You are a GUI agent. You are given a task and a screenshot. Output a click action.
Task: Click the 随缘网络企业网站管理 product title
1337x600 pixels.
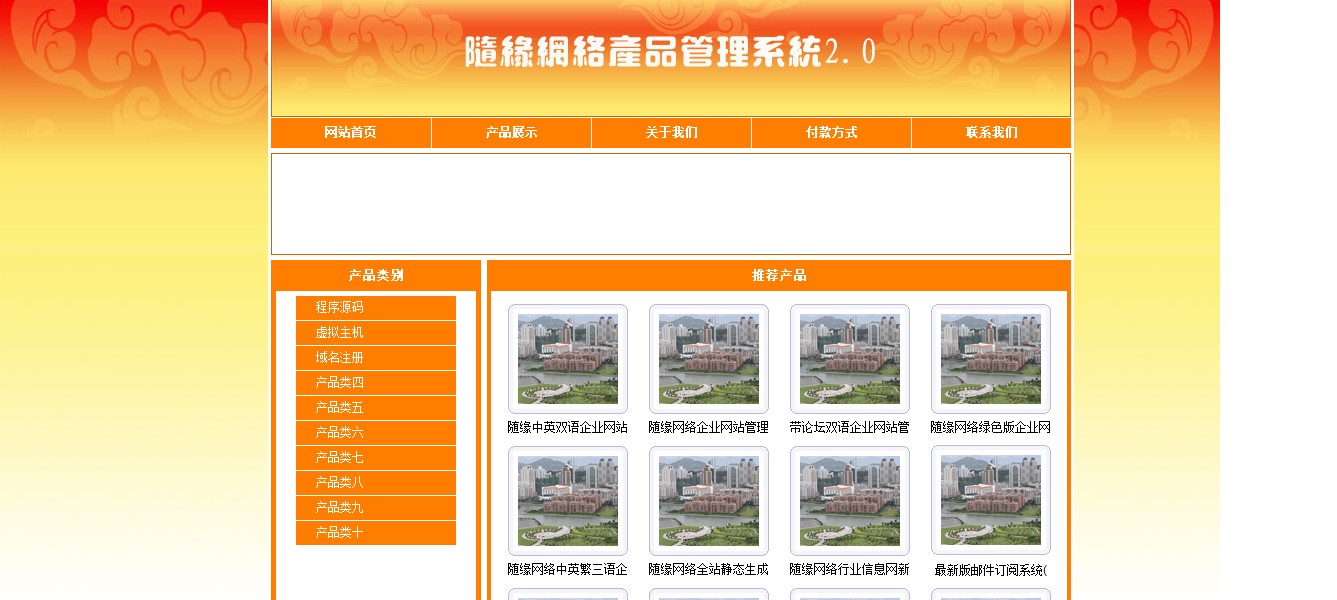tap(709, 428)
